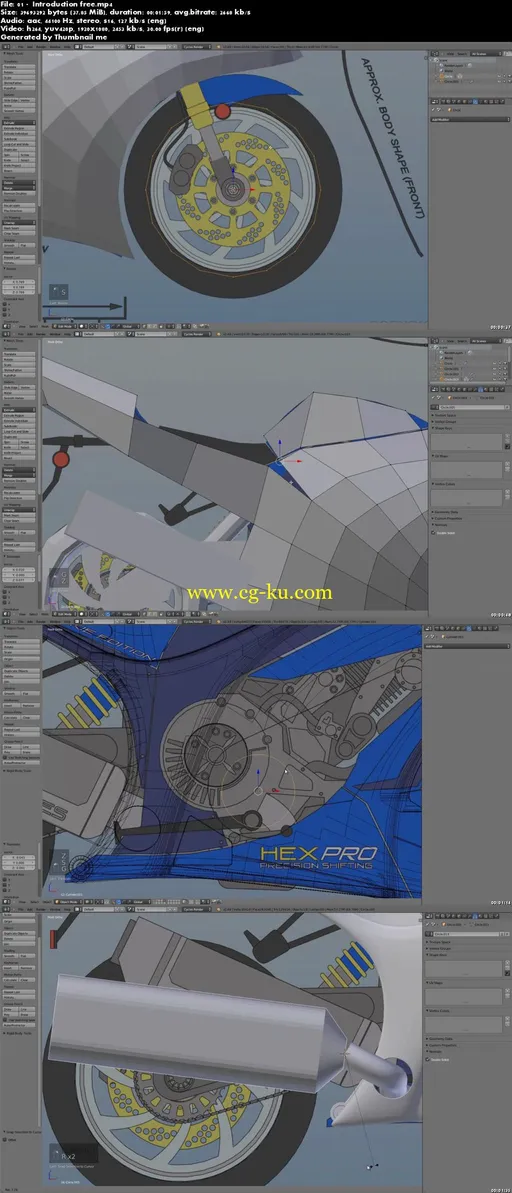Select edge select mode in front-wheel frame header
Viewport: 512px width, 1193px height.
coord(149,326)
